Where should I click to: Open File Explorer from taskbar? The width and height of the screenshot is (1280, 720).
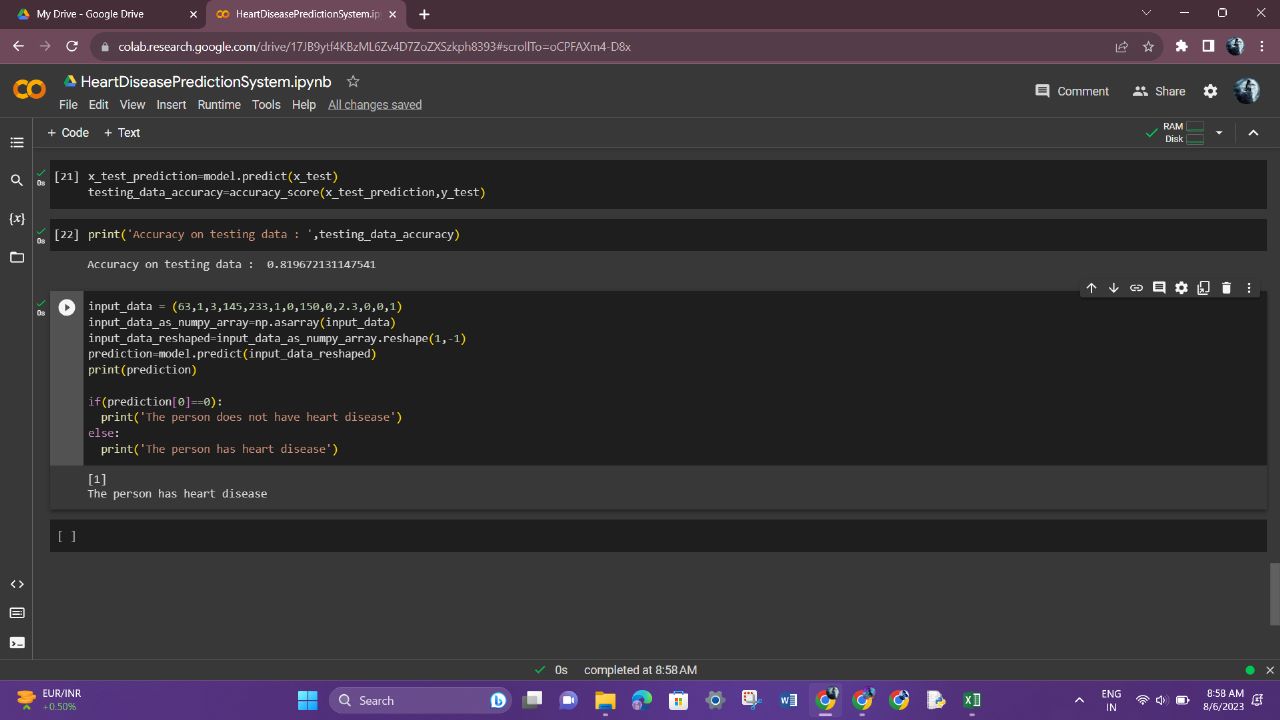[605, 700]
